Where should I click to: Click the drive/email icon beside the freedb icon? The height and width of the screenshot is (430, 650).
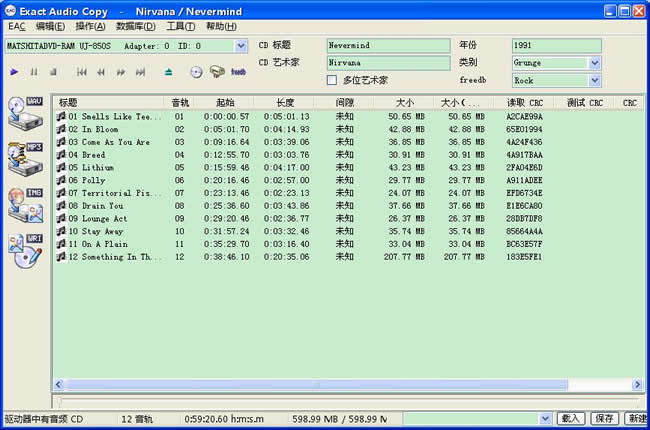point(217,72)
